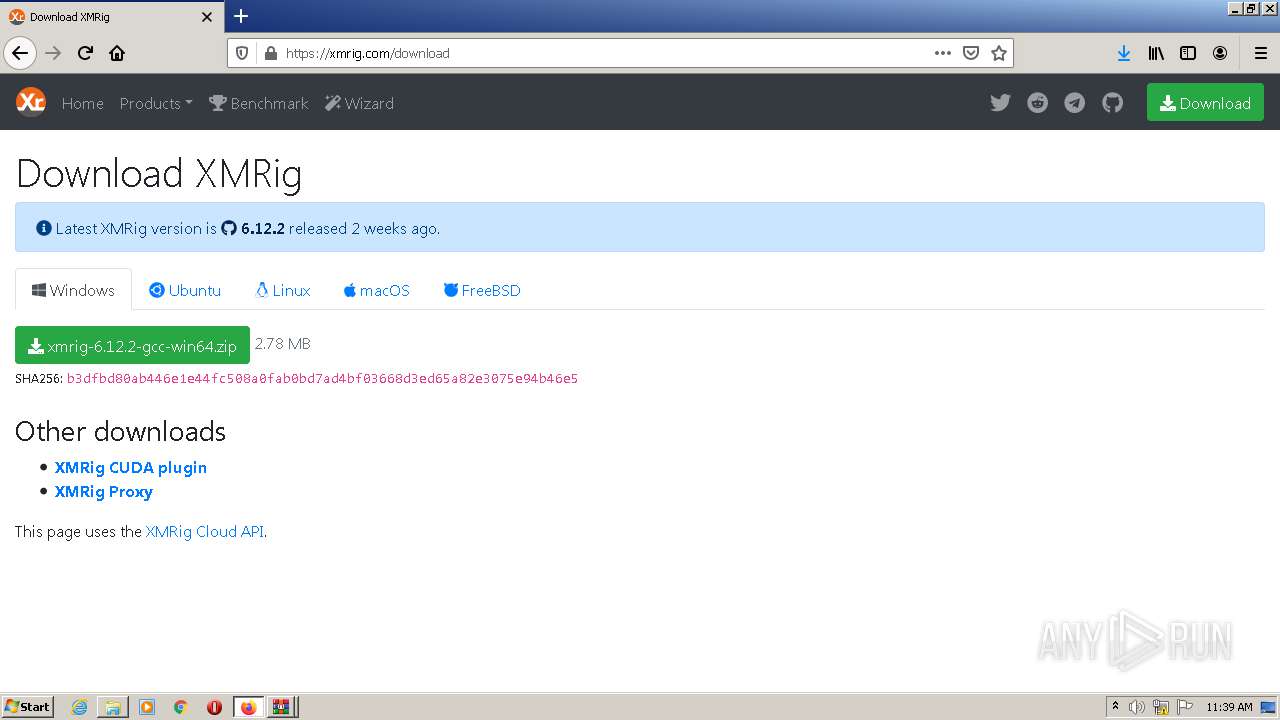This screenshot has width=1280, height=720.
Task: Open network icon in system tray
Action: (1161, 707)
